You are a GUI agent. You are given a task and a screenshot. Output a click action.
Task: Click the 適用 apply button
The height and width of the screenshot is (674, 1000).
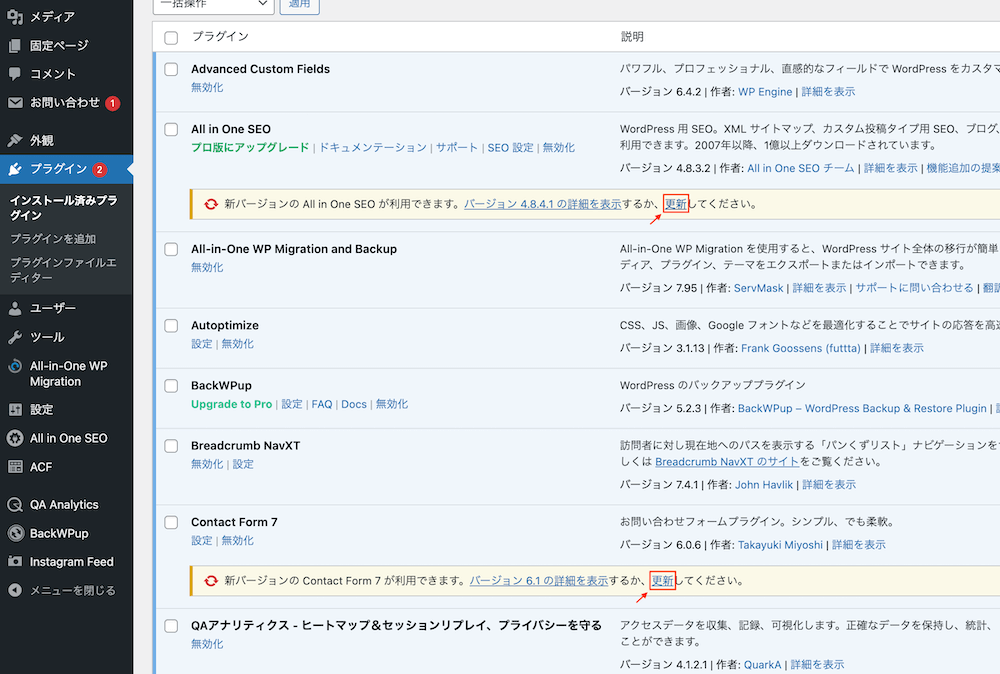coord(300,5)
